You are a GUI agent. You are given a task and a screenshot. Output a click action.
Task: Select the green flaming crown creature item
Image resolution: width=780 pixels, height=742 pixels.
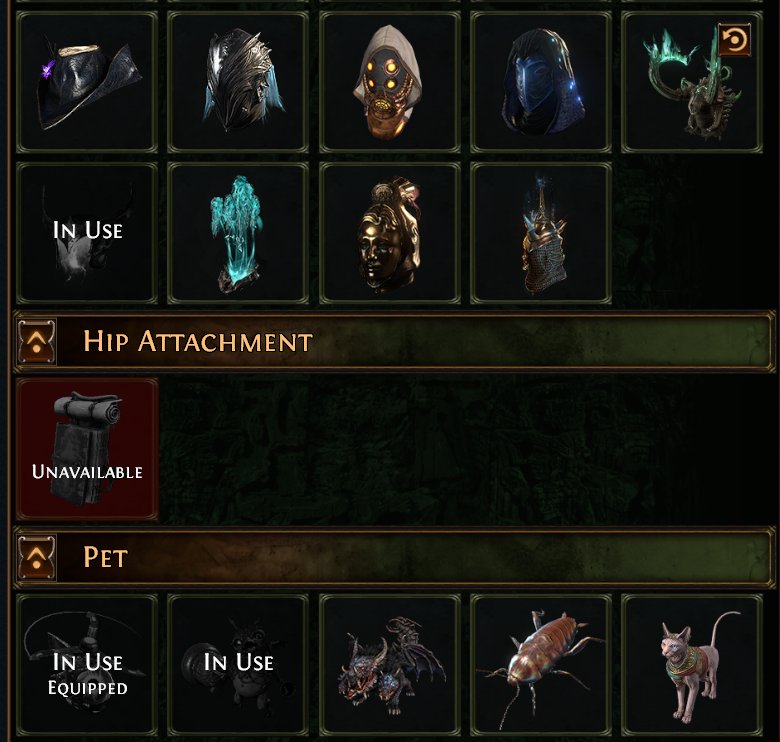tap(692, 83)
